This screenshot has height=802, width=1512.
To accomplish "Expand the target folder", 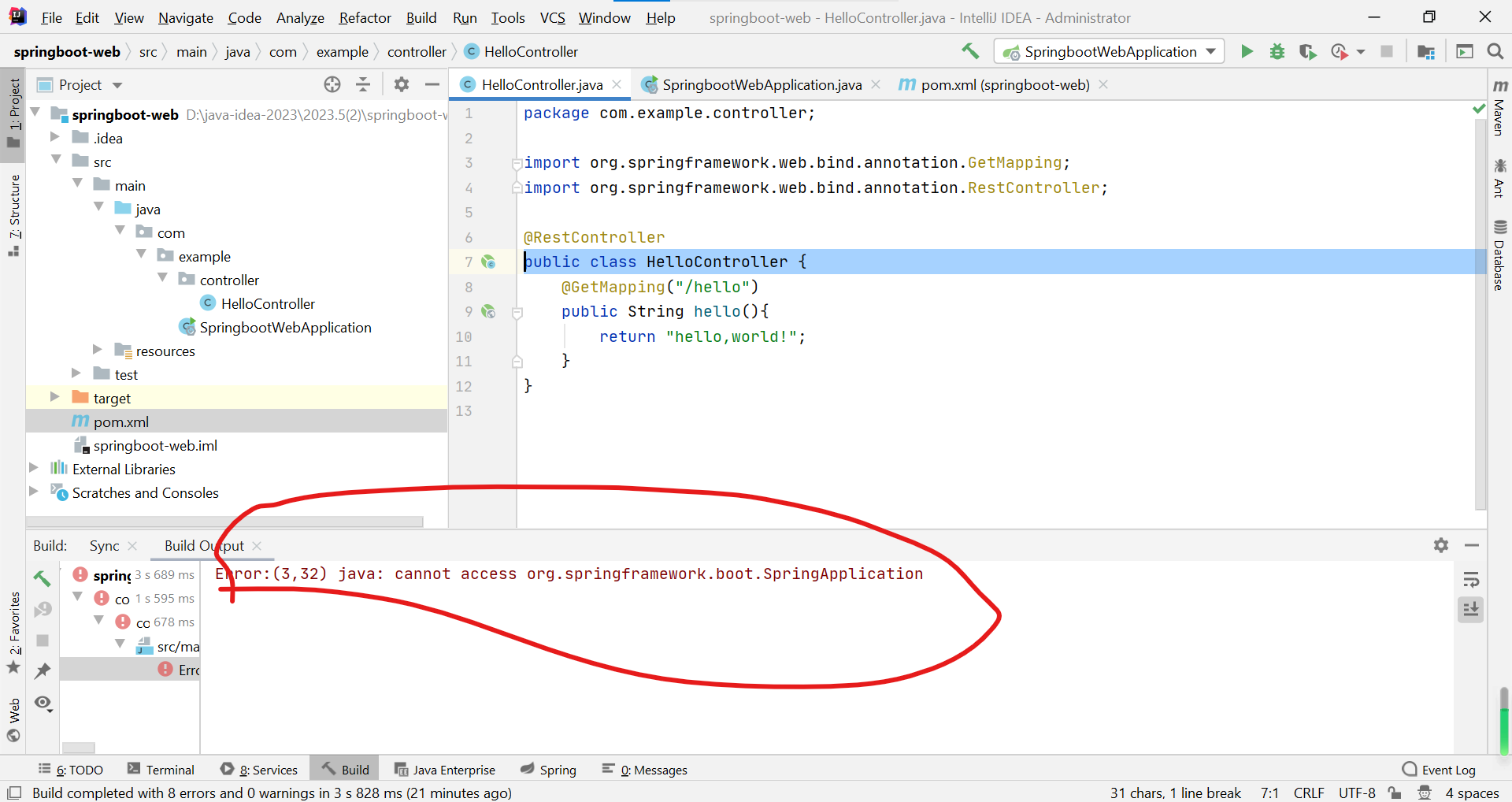I will click(55, 397).
